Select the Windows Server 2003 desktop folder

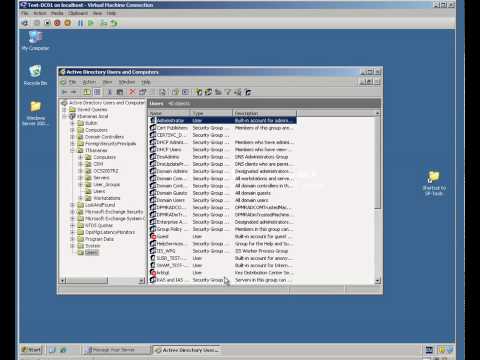[x=35, y=113]
